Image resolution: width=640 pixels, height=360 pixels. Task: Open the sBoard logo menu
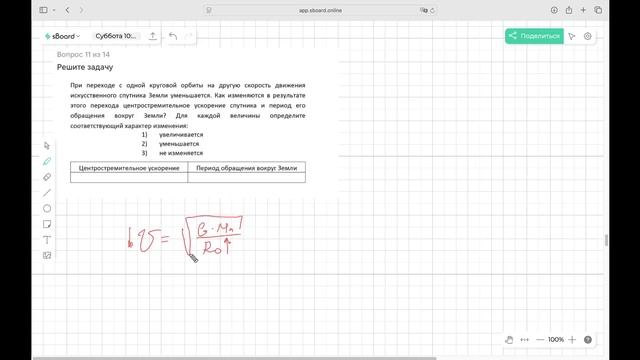(x=62, y=36)
